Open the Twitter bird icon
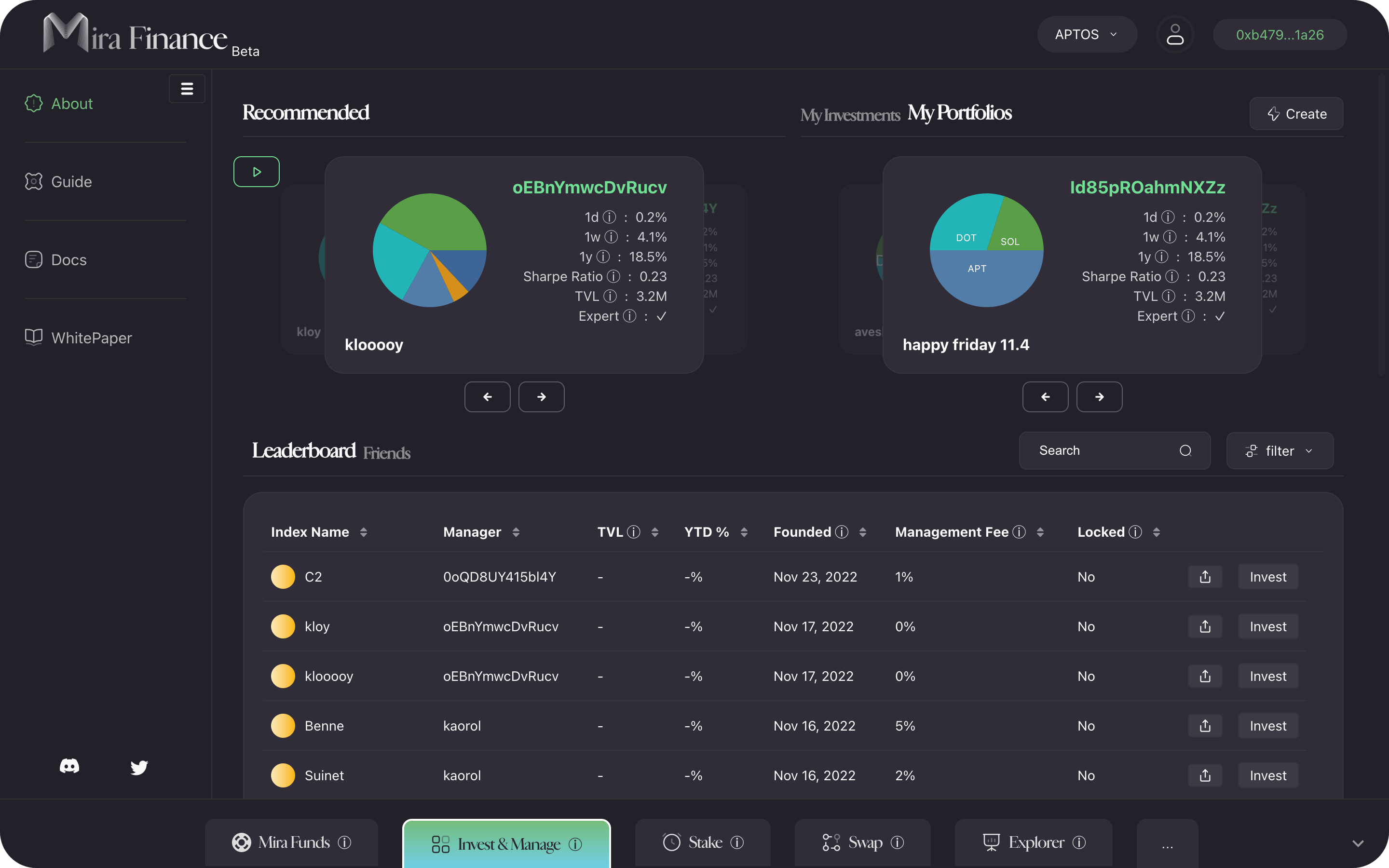 point(139,768)
